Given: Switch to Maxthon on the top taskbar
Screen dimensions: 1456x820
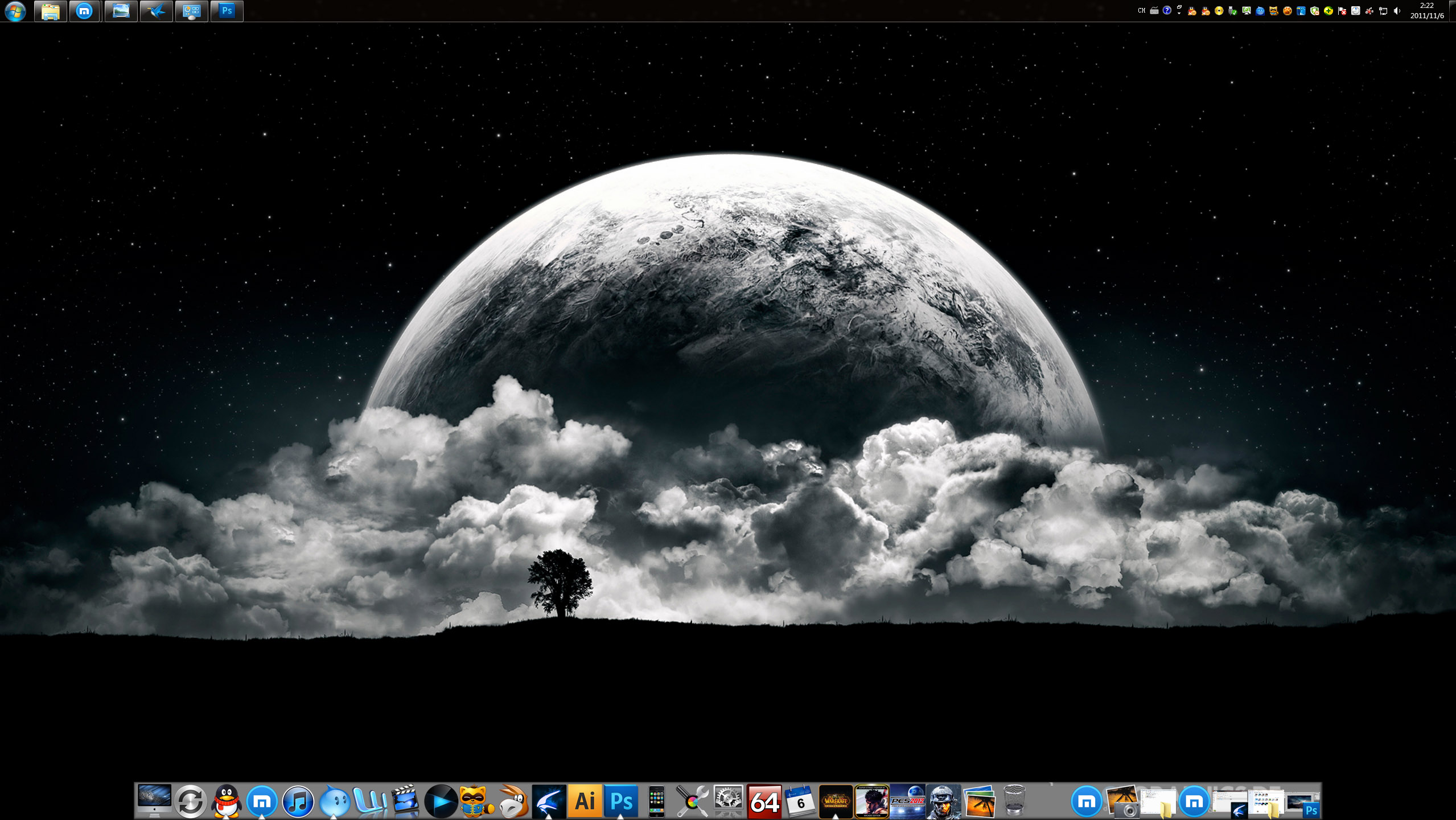Looking at the screenshot, I should point(85,11).
